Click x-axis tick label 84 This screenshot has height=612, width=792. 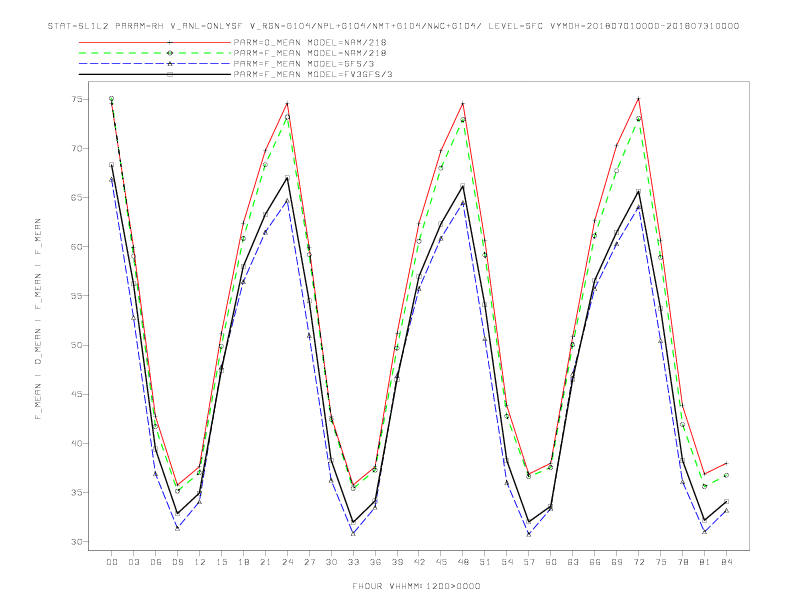[726, 562]
